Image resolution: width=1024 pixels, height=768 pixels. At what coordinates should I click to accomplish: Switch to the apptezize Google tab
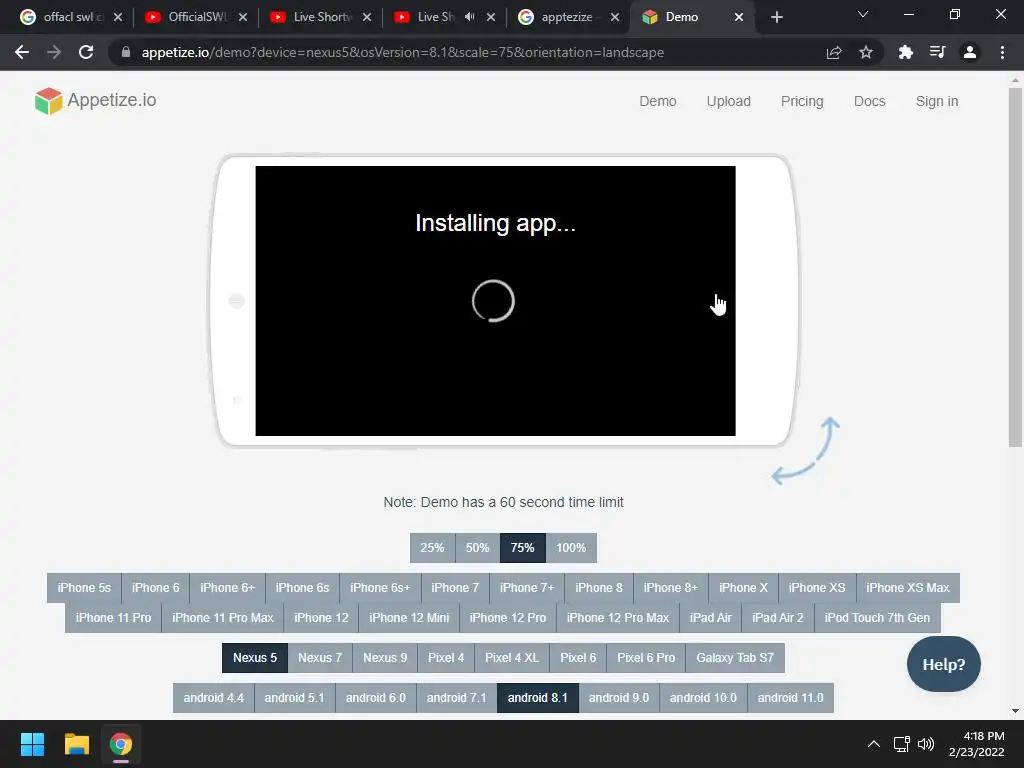click(x=556, y=17)
